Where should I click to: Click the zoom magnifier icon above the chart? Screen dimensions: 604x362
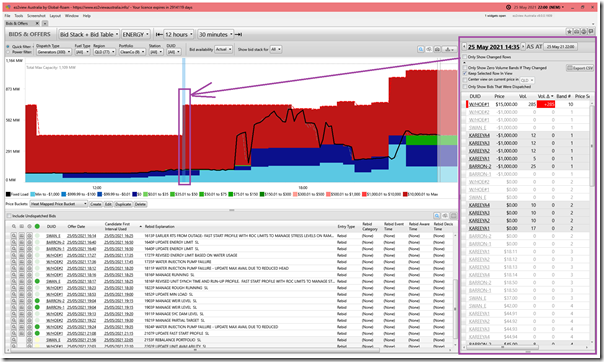point(421,49)
